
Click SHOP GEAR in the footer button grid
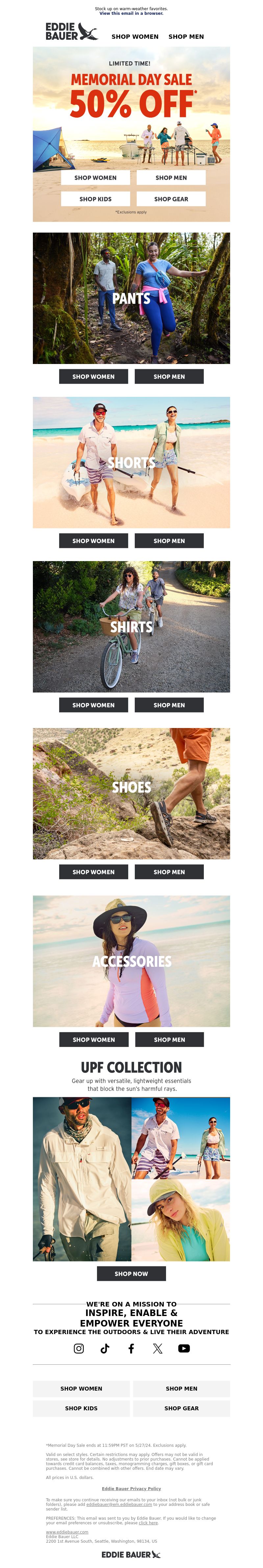point(181,1408)
